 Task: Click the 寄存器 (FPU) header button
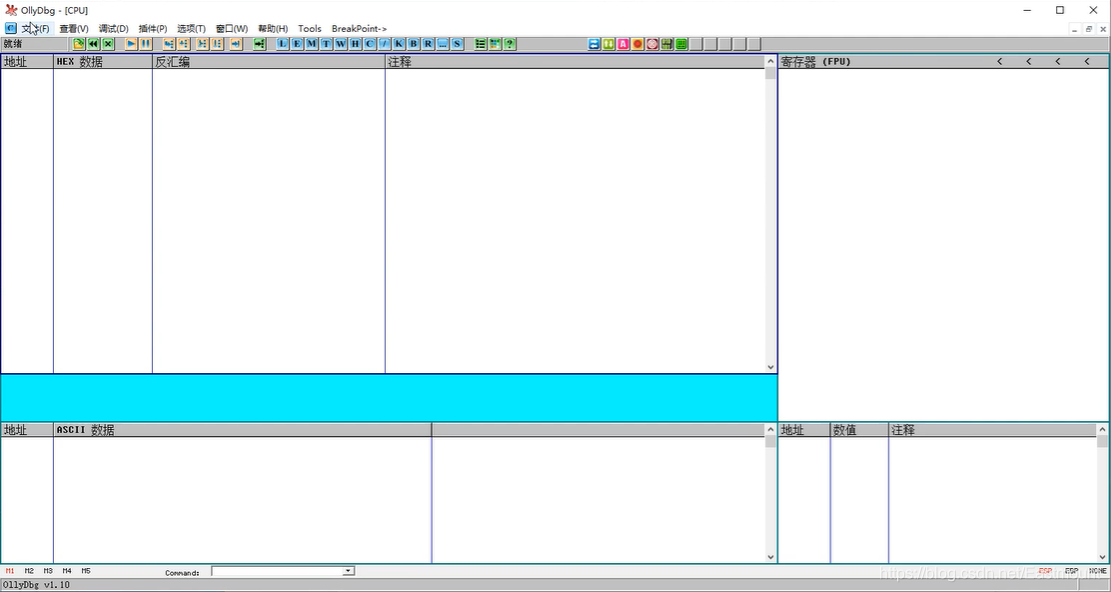(816, 62)
